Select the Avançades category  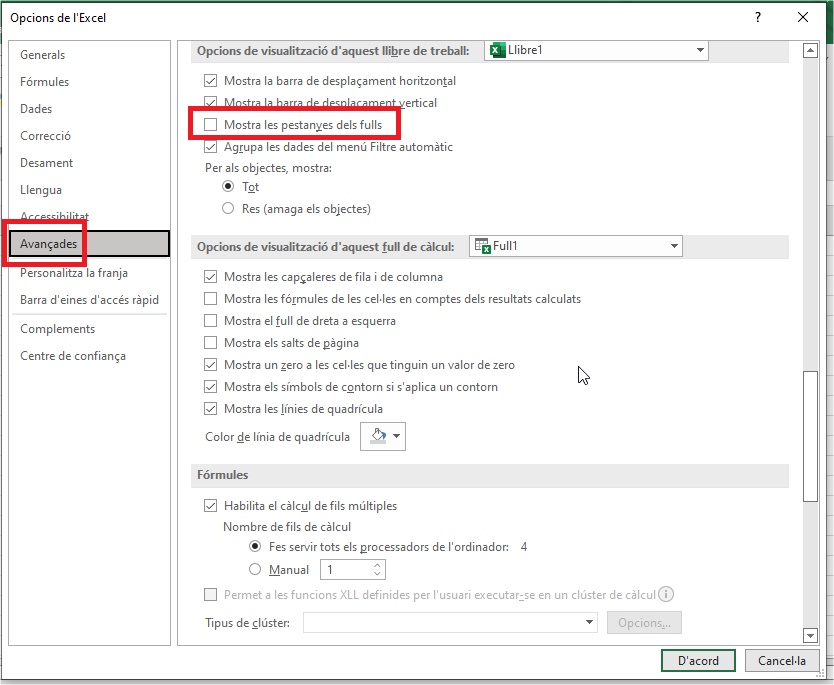89,244
